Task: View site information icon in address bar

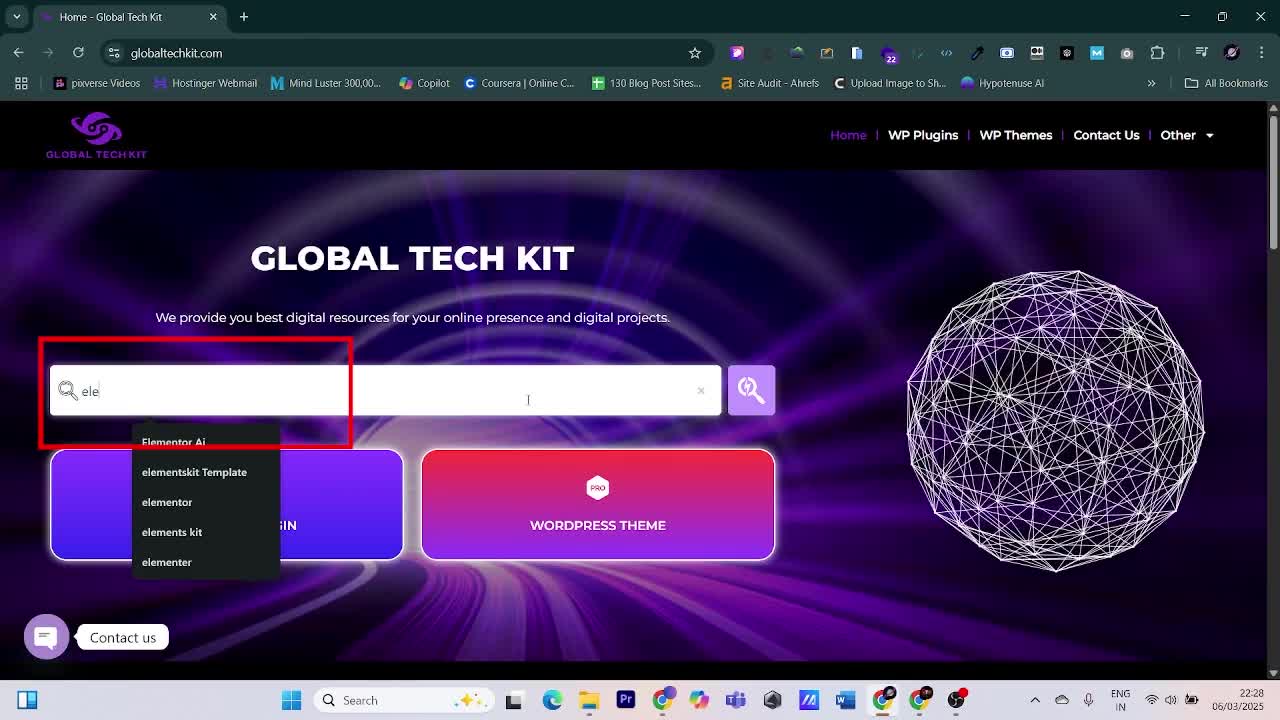Action: 114,53
